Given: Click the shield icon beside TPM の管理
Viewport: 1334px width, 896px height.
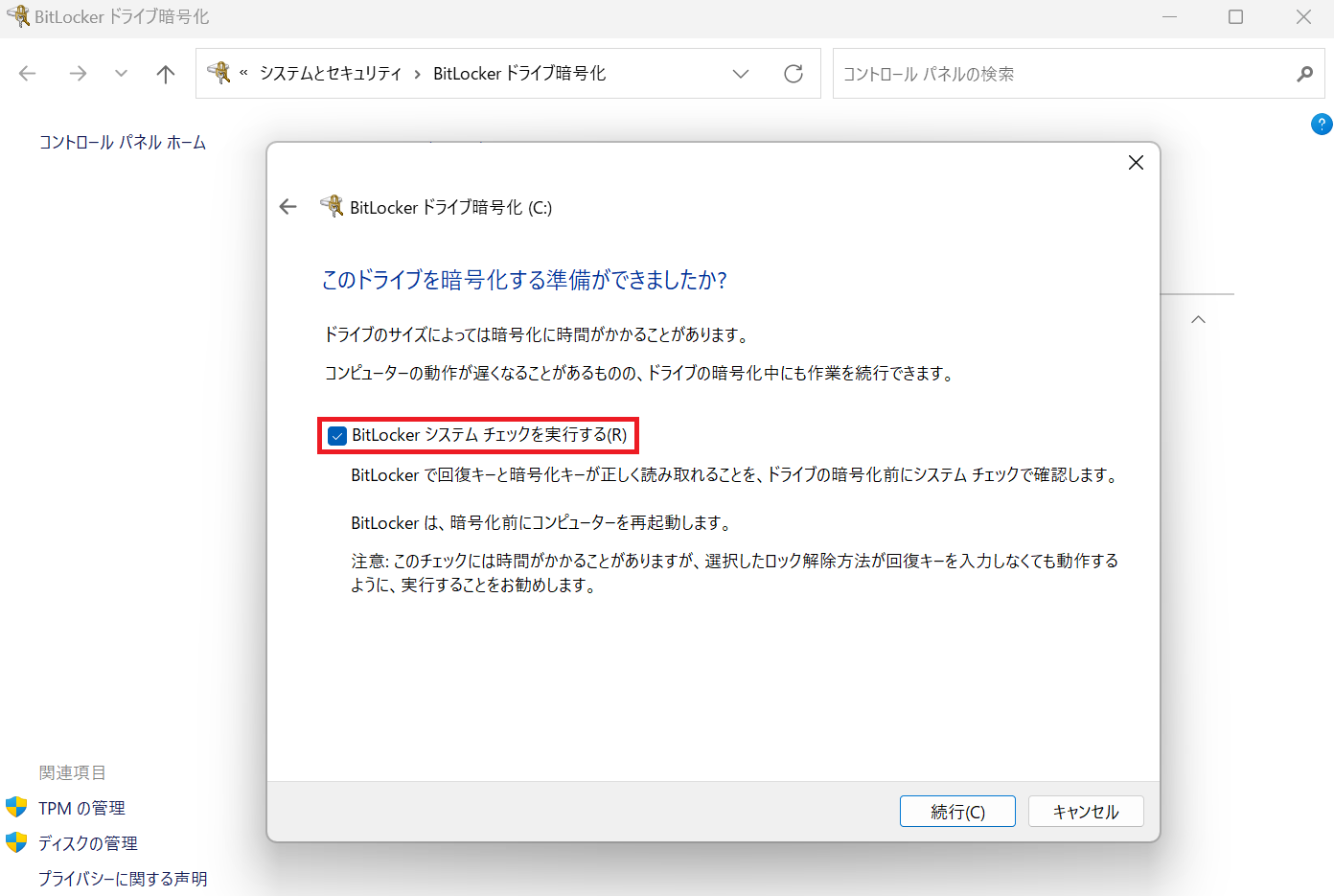Looking at the screenshot, I should 16,807.
